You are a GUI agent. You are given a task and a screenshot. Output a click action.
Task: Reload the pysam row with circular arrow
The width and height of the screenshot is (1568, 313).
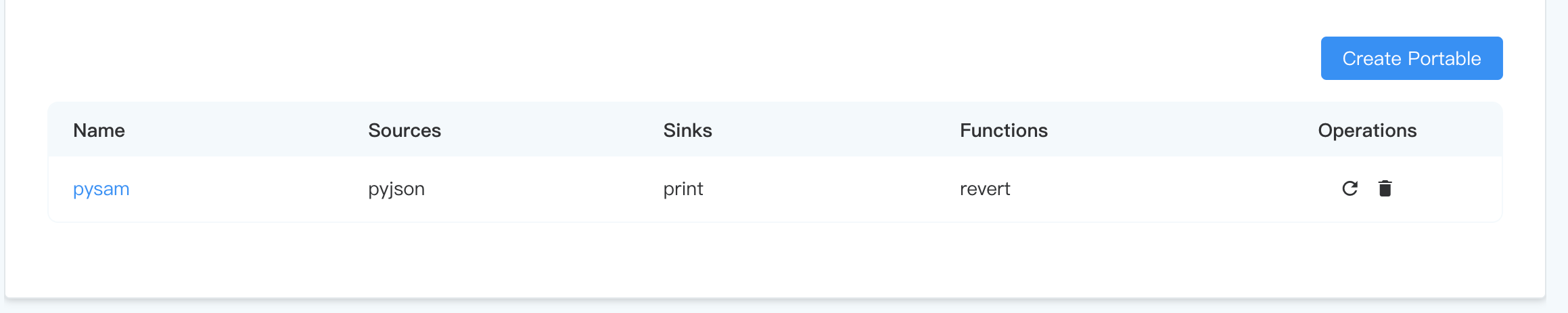pos(1350,188)
